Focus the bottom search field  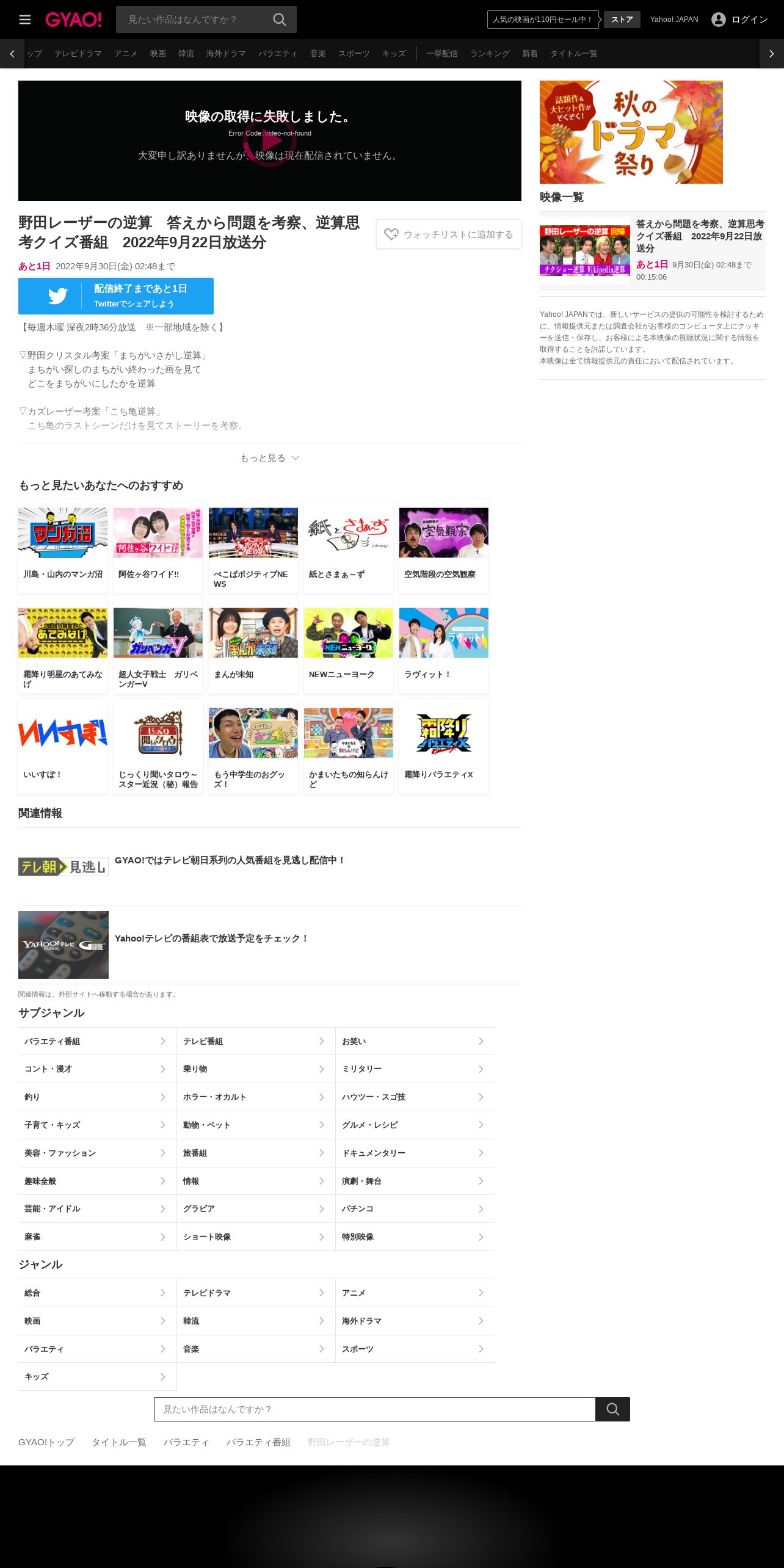[375, 1409]
